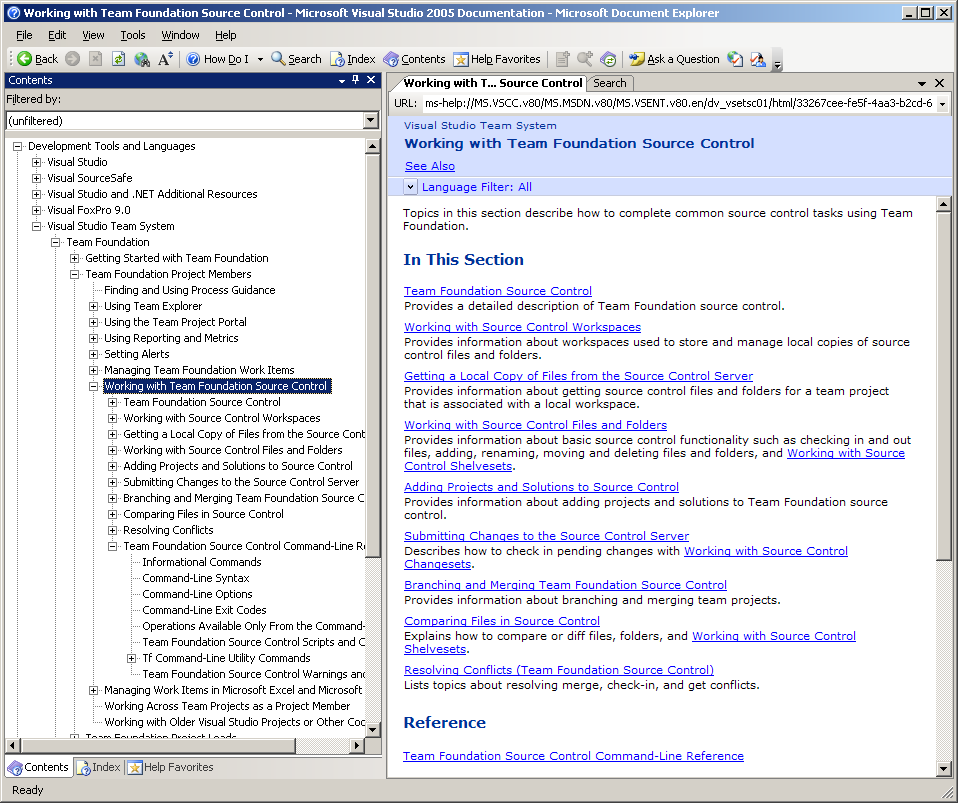The height and width of the screenshot is (803, 958).
Task: Open the View menu
Action: click(x=93, y=35)
